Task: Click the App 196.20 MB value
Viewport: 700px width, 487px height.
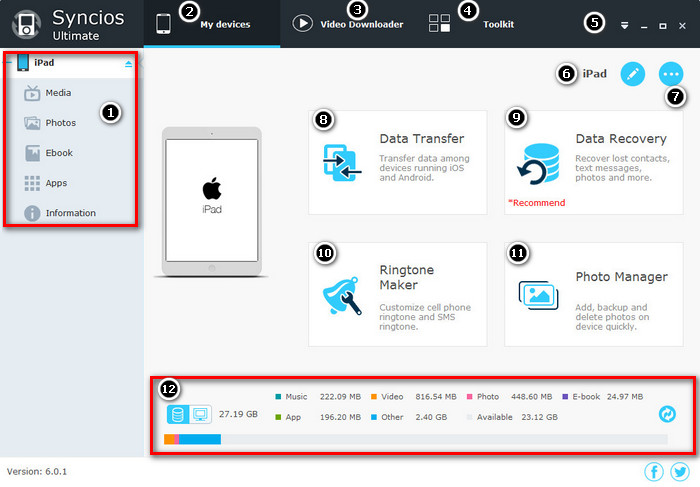Action: [340, 417]
